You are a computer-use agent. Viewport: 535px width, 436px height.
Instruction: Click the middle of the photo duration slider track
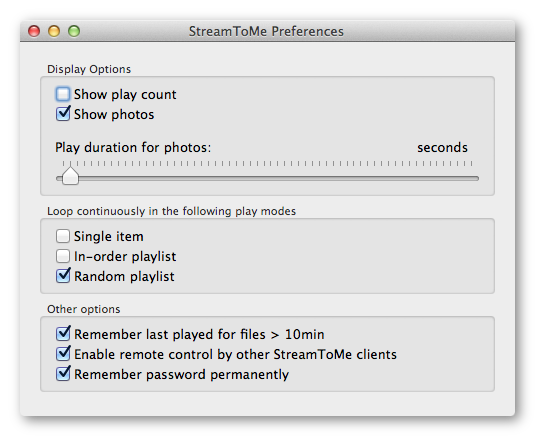[x=268, y=178]
